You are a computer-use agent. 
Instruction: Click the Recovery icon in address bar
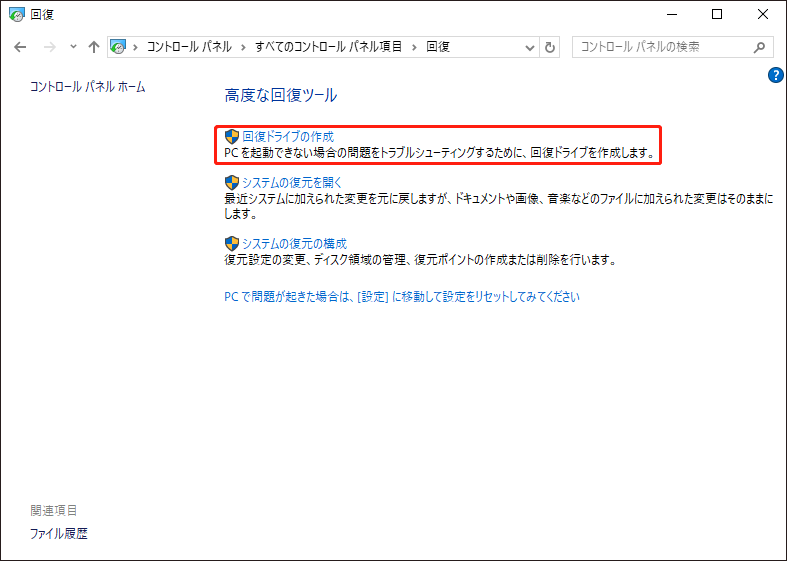tap(117, 47)
